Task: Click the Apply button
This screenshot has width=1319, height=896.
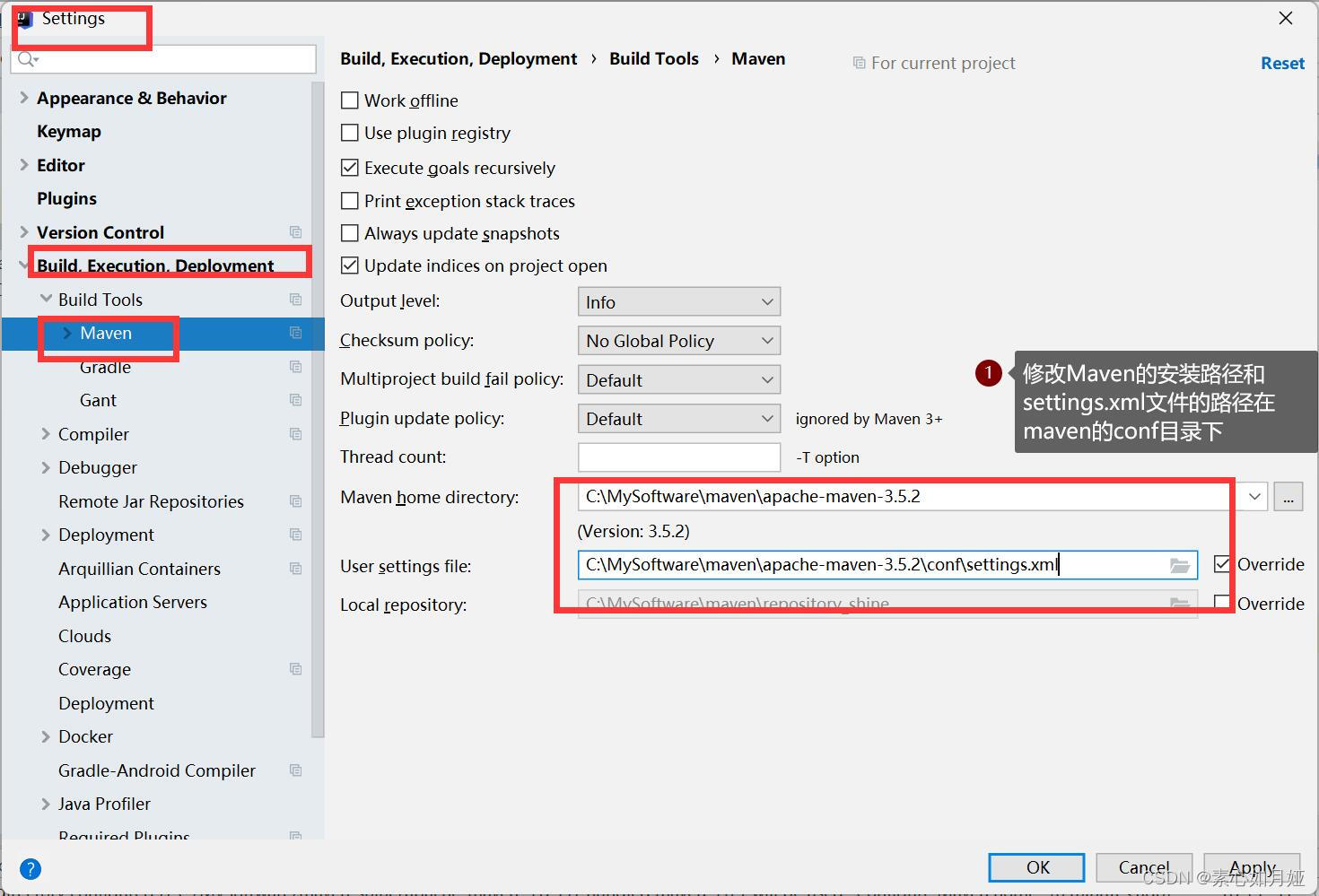Action: [x=1252, y=867]
